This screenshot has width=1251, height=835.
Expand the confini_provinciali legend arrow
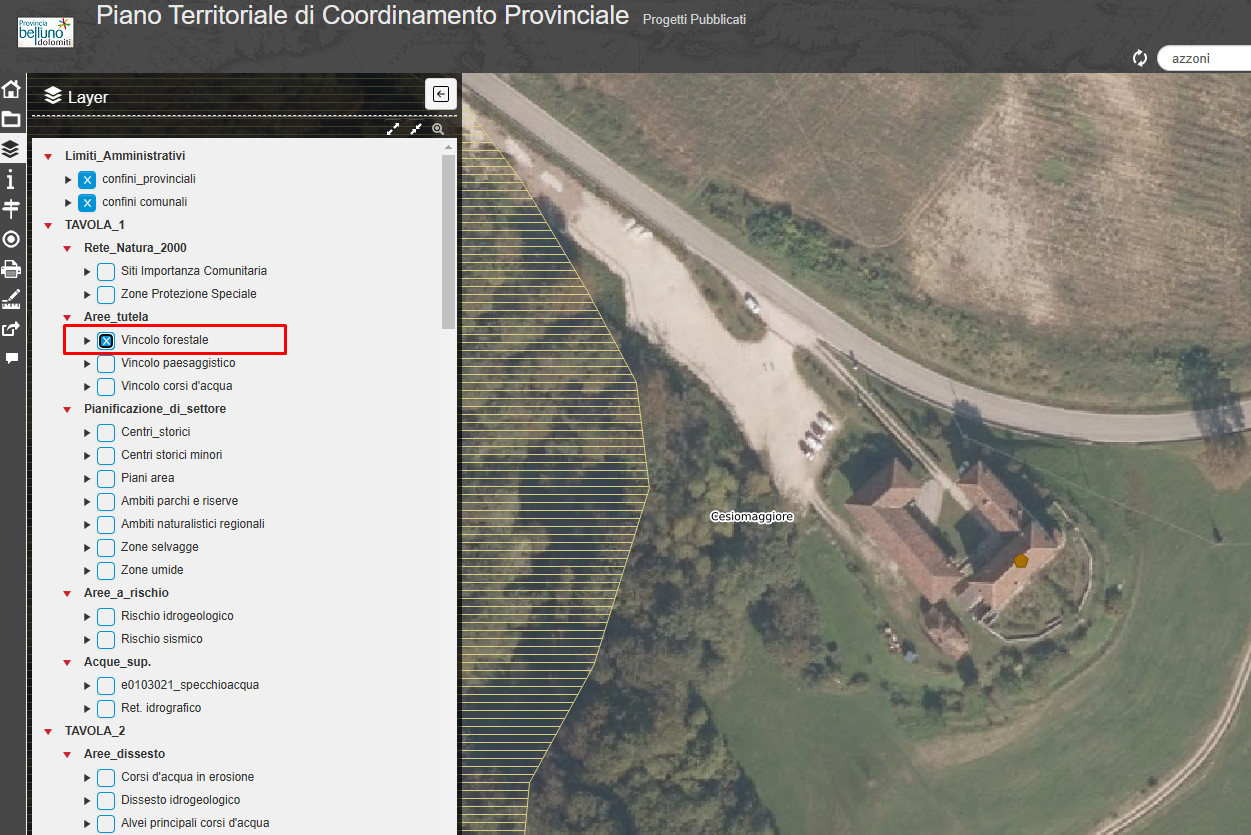68,180
